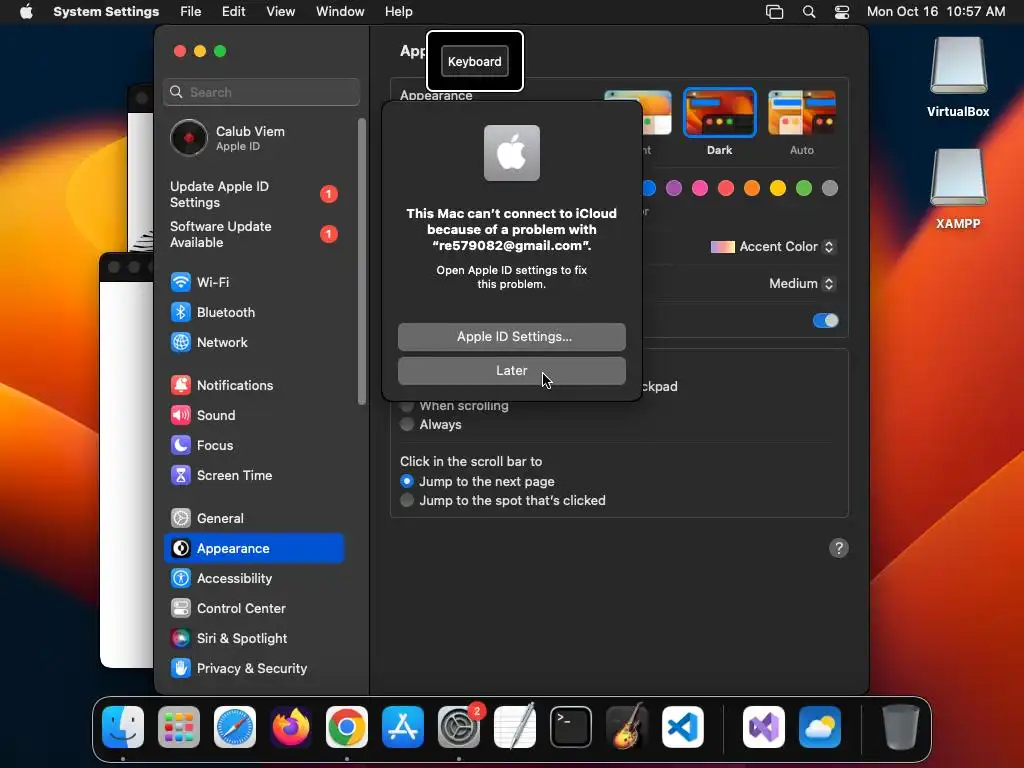This screenshot has width=1024, height=768.
Task: Open App Store from the Dock
Action: (403, 727)
